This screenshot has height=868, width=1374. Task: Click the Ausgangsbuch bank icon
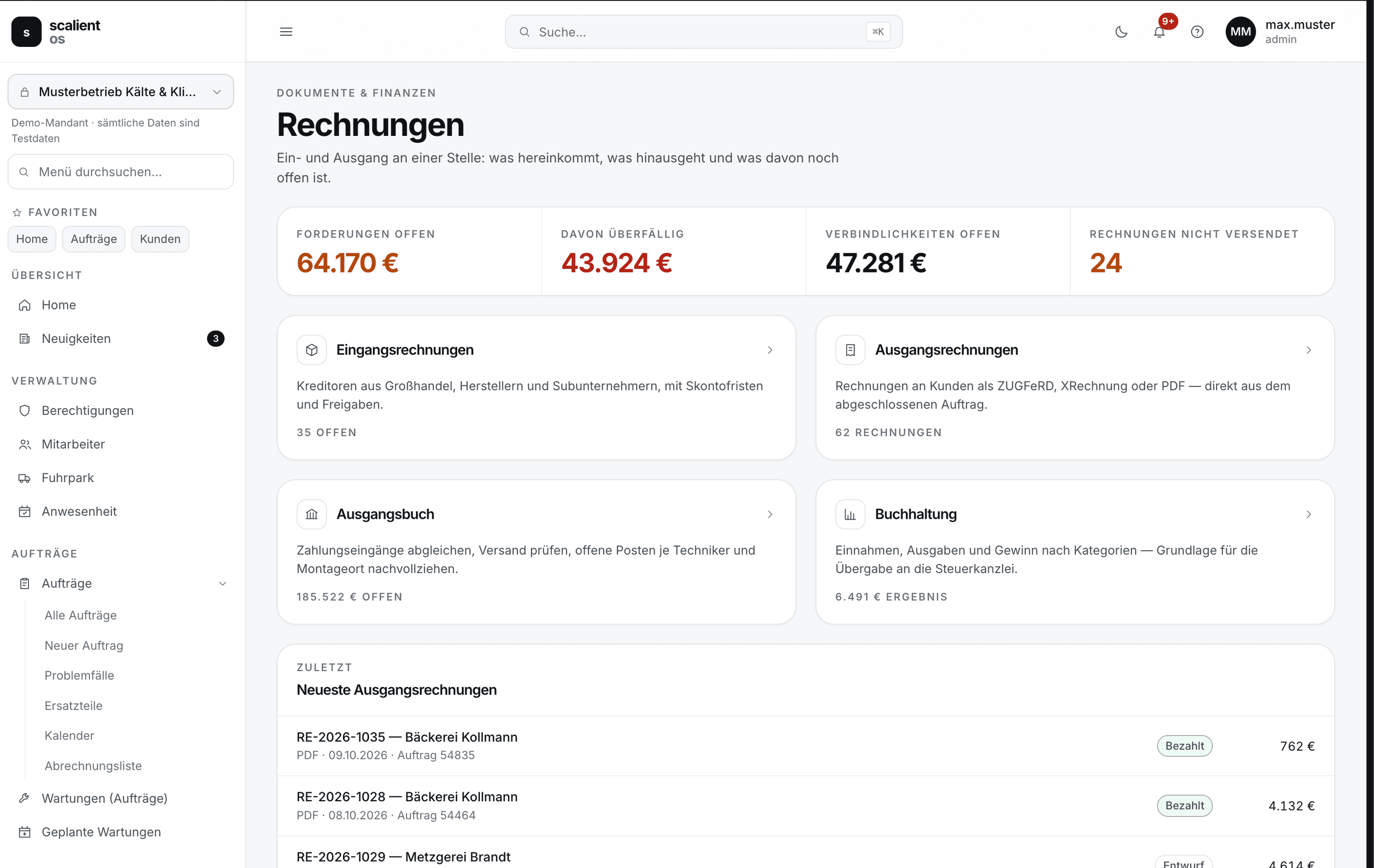point(312,515)
